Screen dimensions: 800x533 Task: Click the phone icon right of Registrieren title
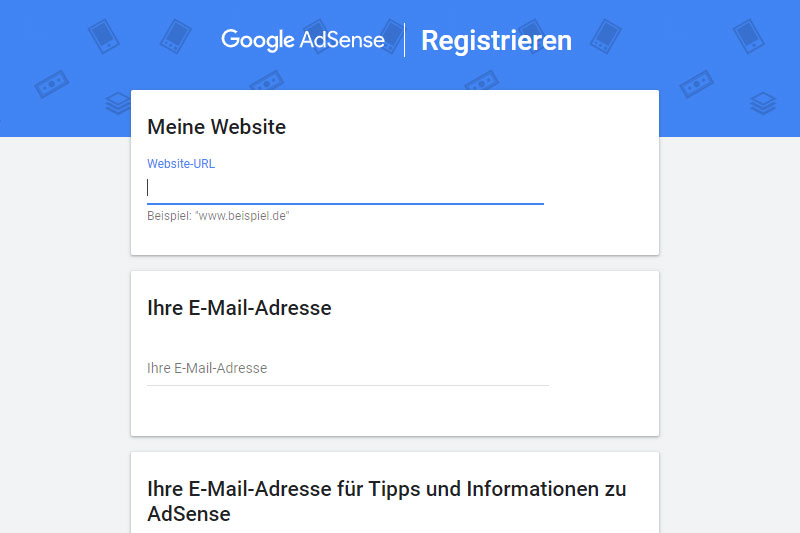click(604, 37)
